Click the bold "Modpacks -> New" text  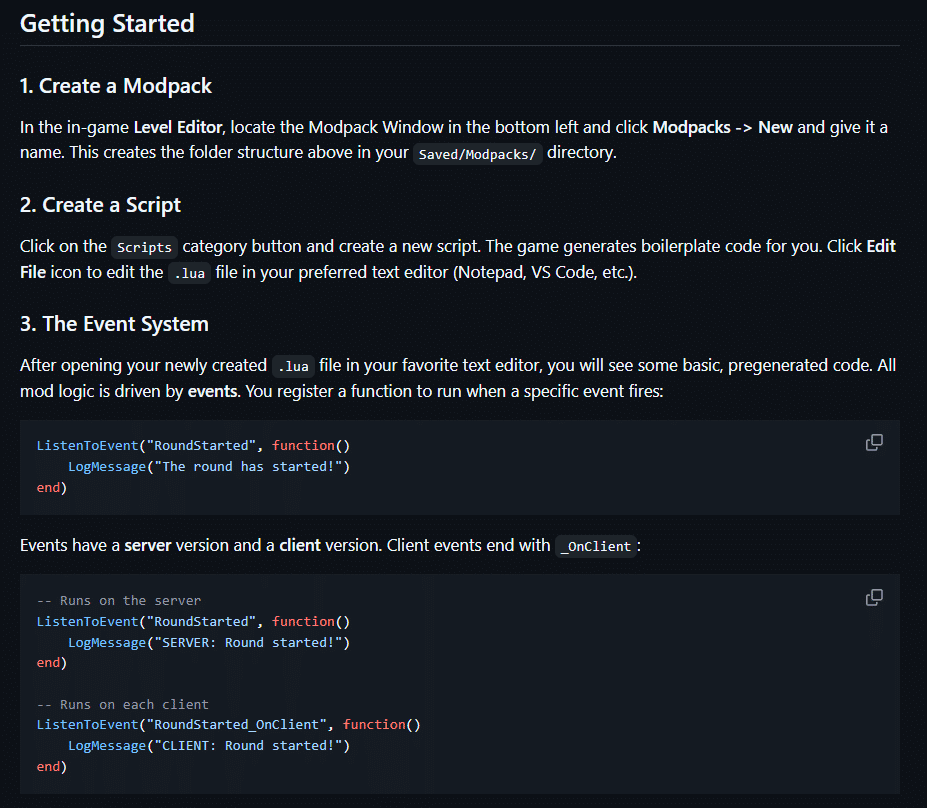pyautogui.click(x=722, y=127)
